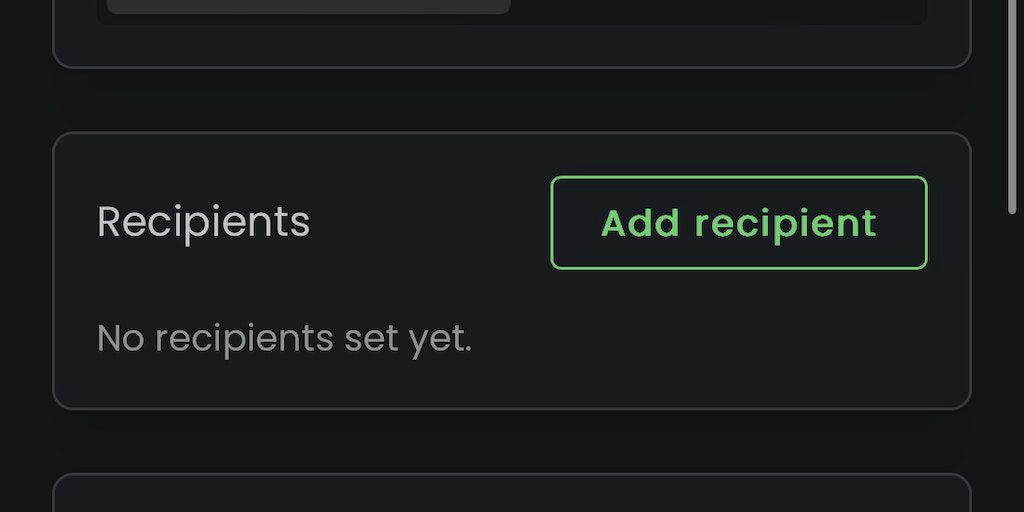Click the top border of the bottom card
Viewport: 1024px width, 512px height.
[511, 474]
